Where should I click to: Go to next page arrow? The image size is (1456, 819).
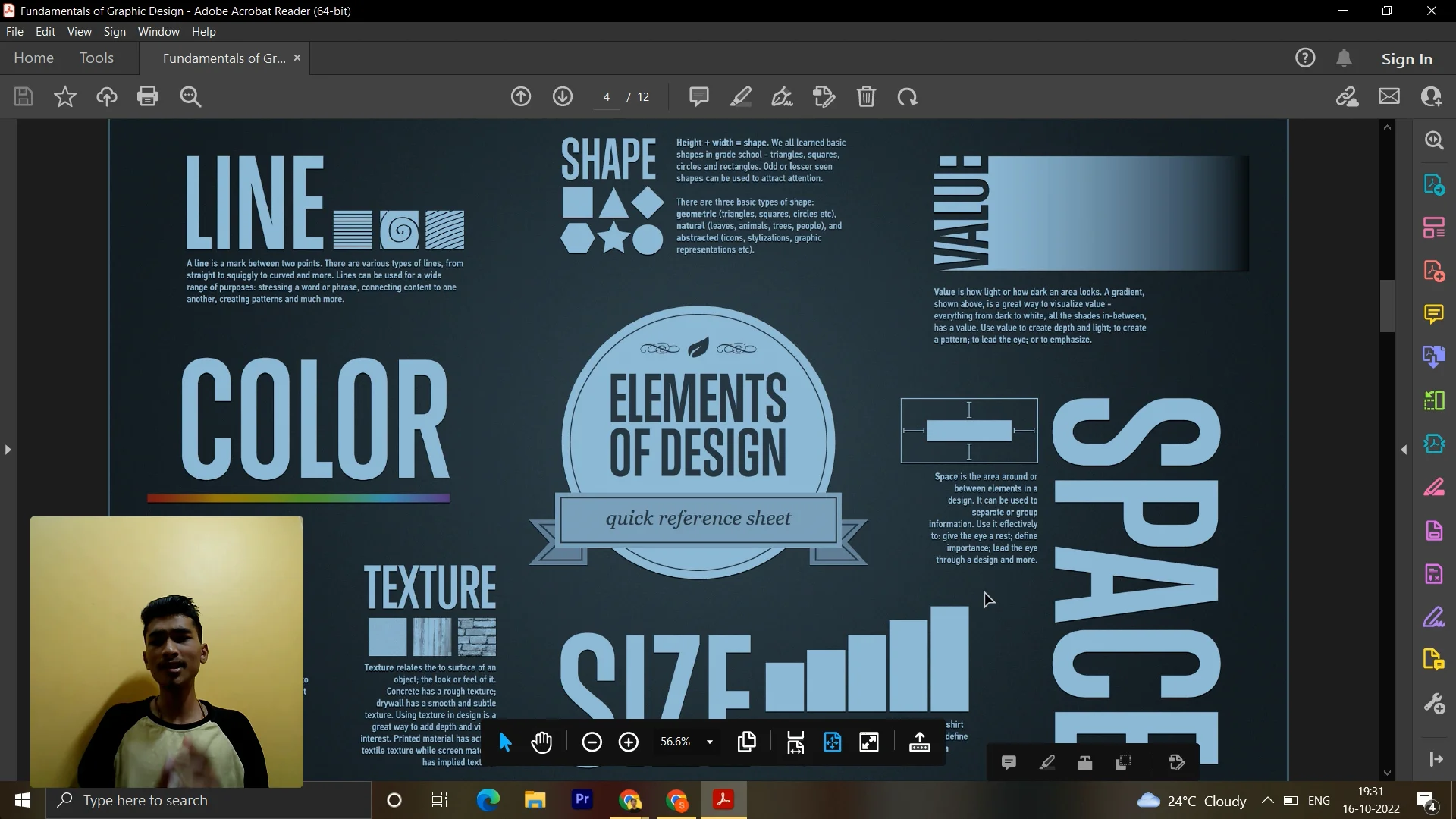(563, 96)
